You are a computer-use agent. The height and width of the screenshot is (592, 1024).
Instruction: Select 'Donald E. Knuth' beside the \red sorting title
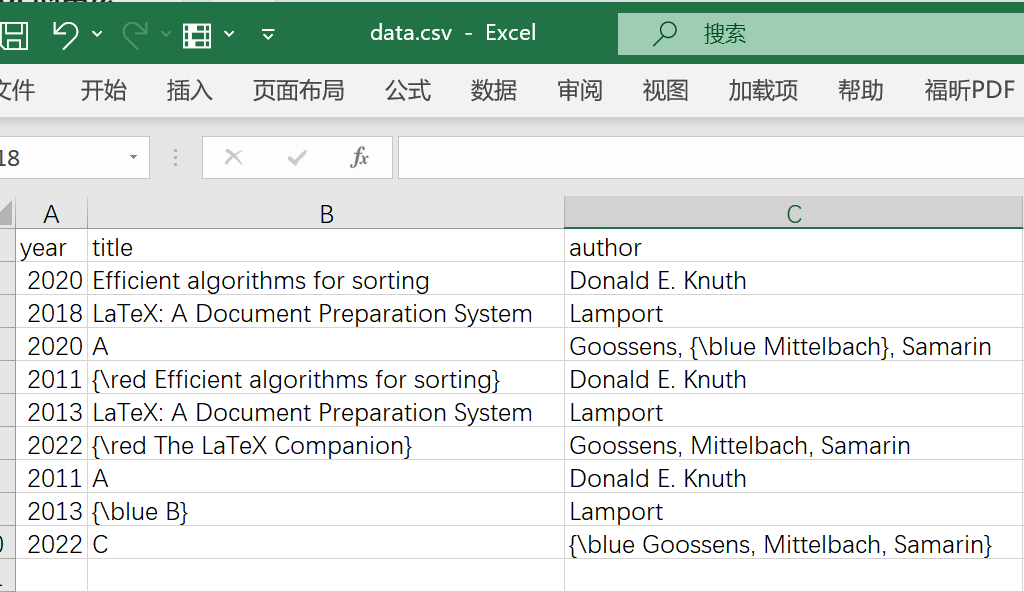(793, 380)
